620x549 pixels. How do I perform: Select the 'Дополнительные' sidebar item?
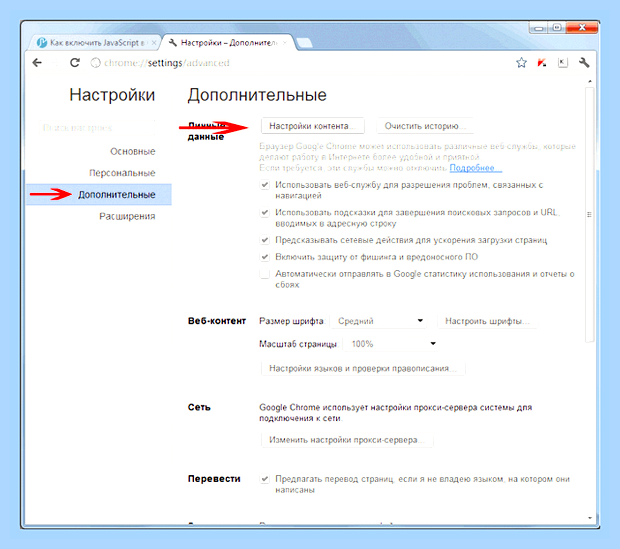click(99, 195)
